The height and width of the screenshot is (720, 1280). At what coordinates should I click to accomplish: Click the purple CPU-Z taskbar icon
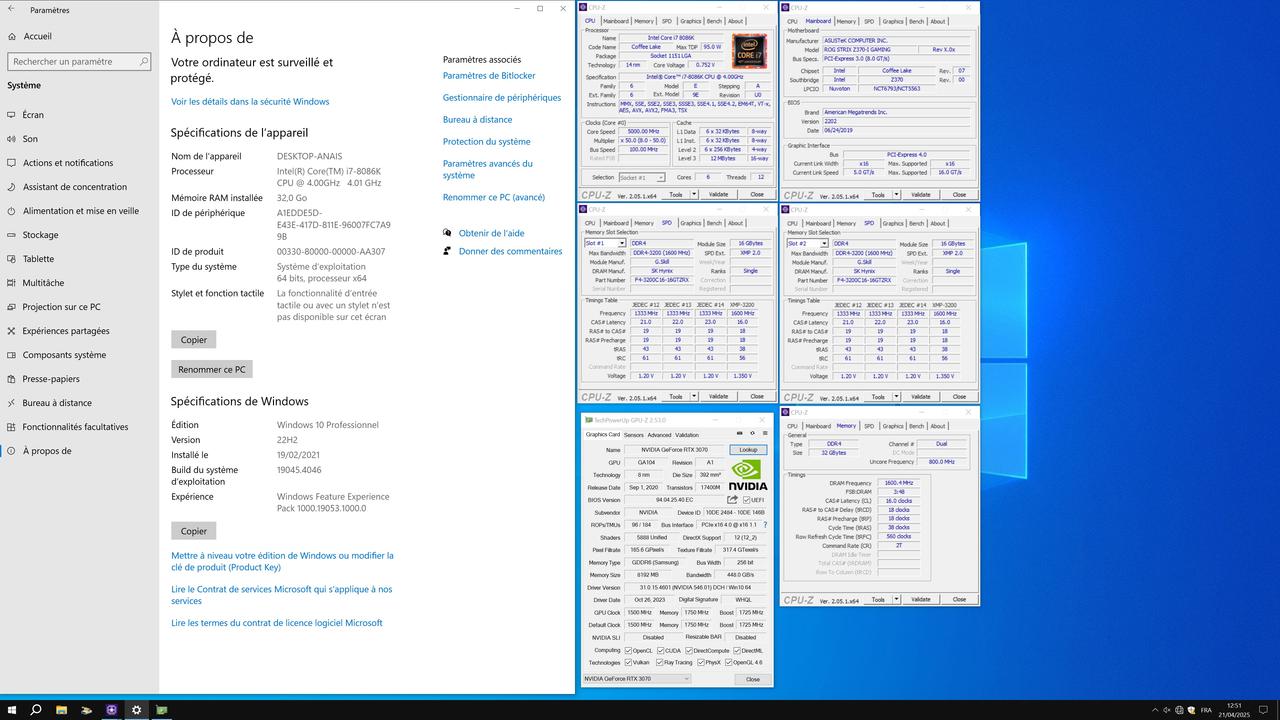[111, 710]
